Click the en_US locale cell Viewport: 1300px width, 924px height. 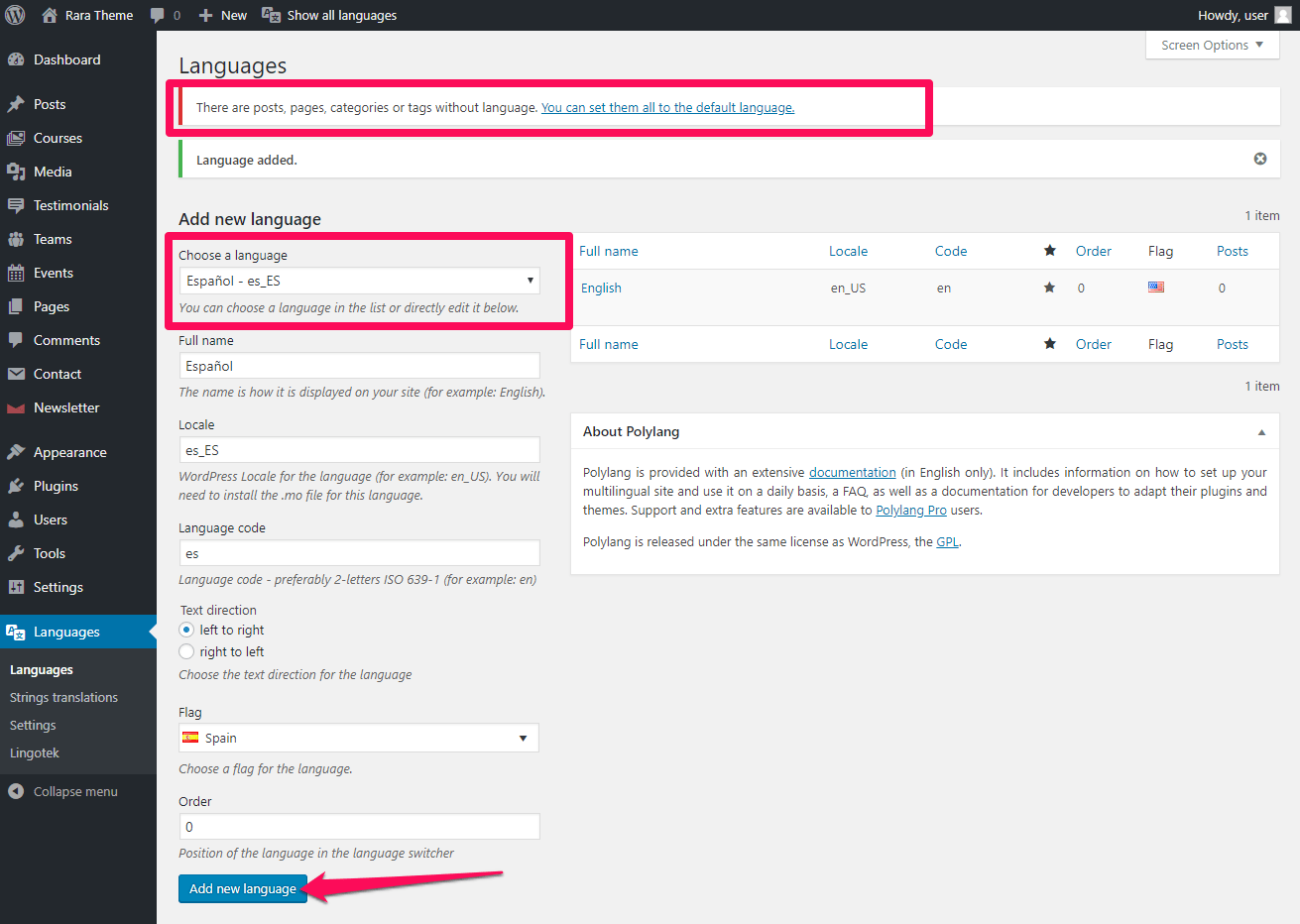click(x=848, y=288)
